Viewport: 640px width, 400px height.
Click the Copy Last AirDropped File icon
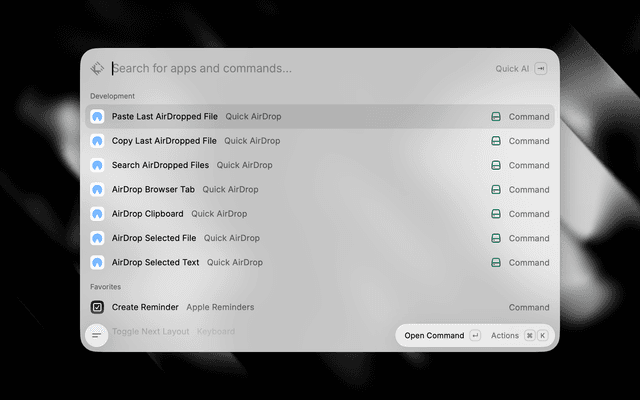click(x=97, y=141)
